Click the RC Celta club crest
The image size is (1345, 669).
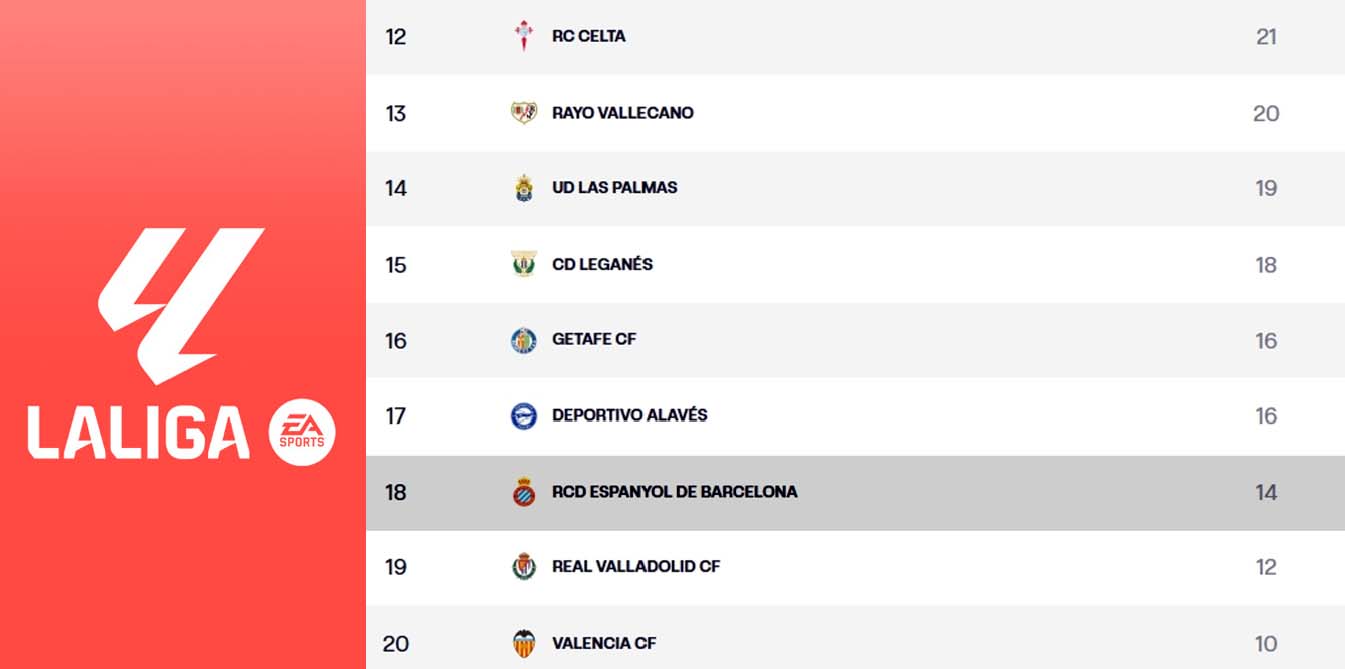pos(524,36)
